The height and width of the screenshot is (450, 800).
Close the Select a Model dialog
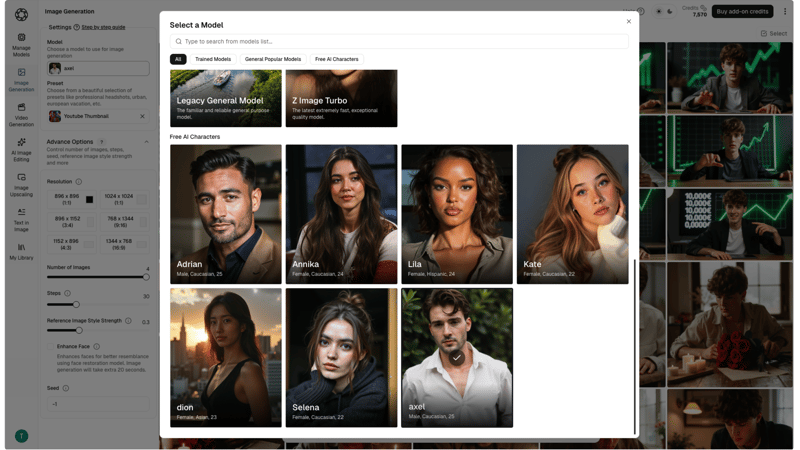(629, 21)
